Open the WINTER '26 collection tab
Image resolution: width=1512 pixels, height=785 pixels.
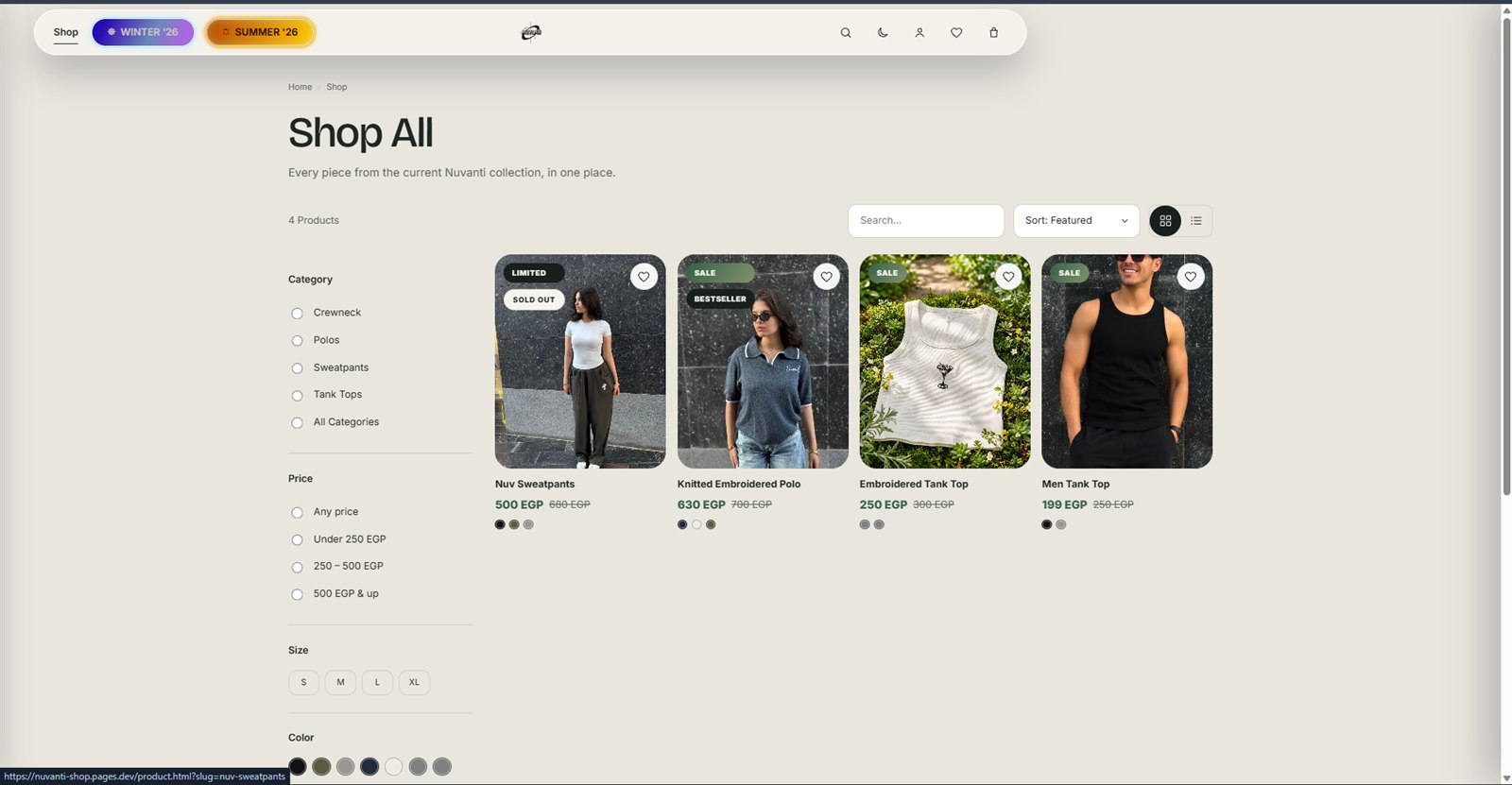pos(143,32)
